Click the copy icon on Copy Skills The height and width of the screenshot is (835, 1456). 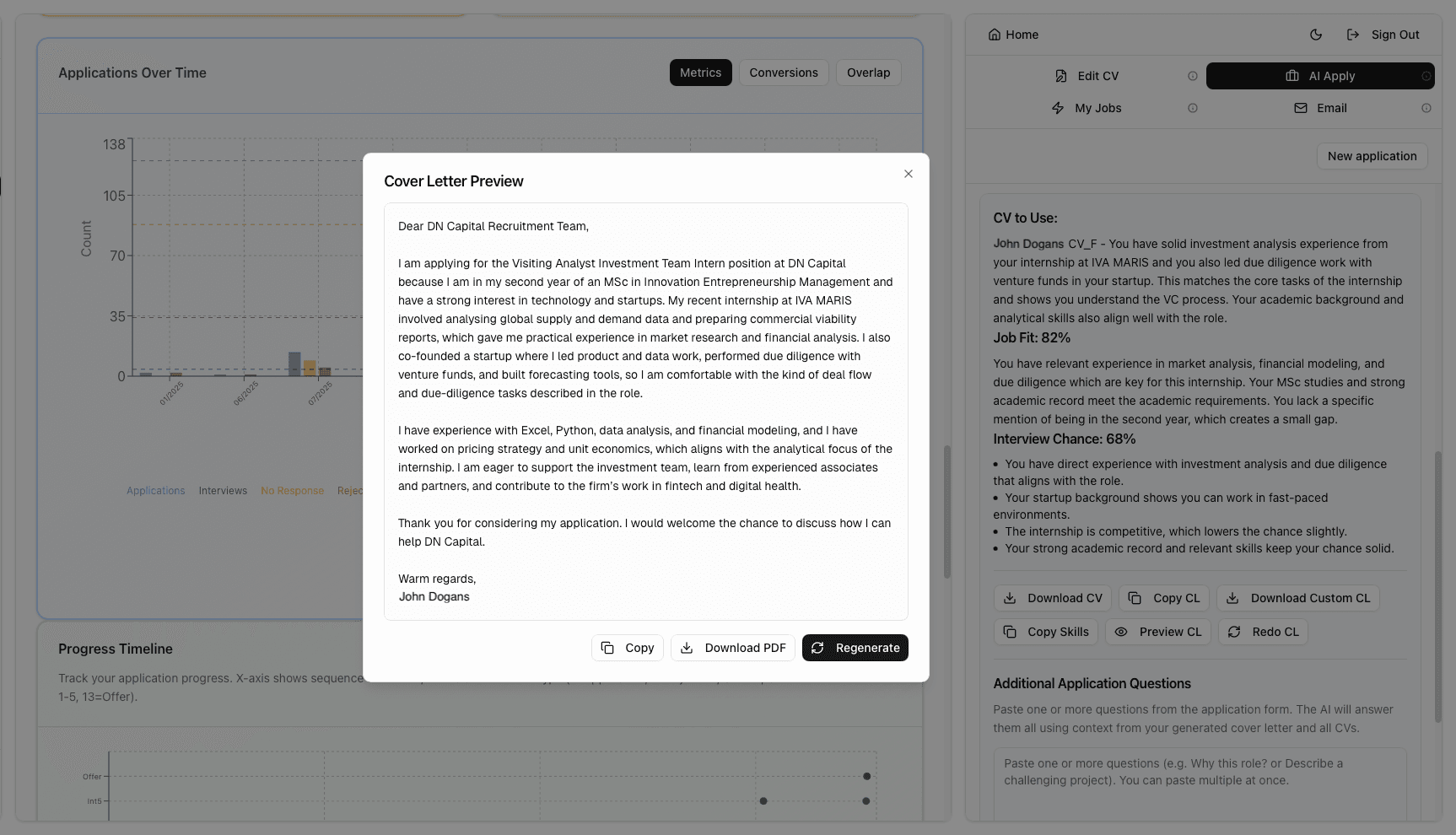pyautogui.click(x=1010, y=632)
